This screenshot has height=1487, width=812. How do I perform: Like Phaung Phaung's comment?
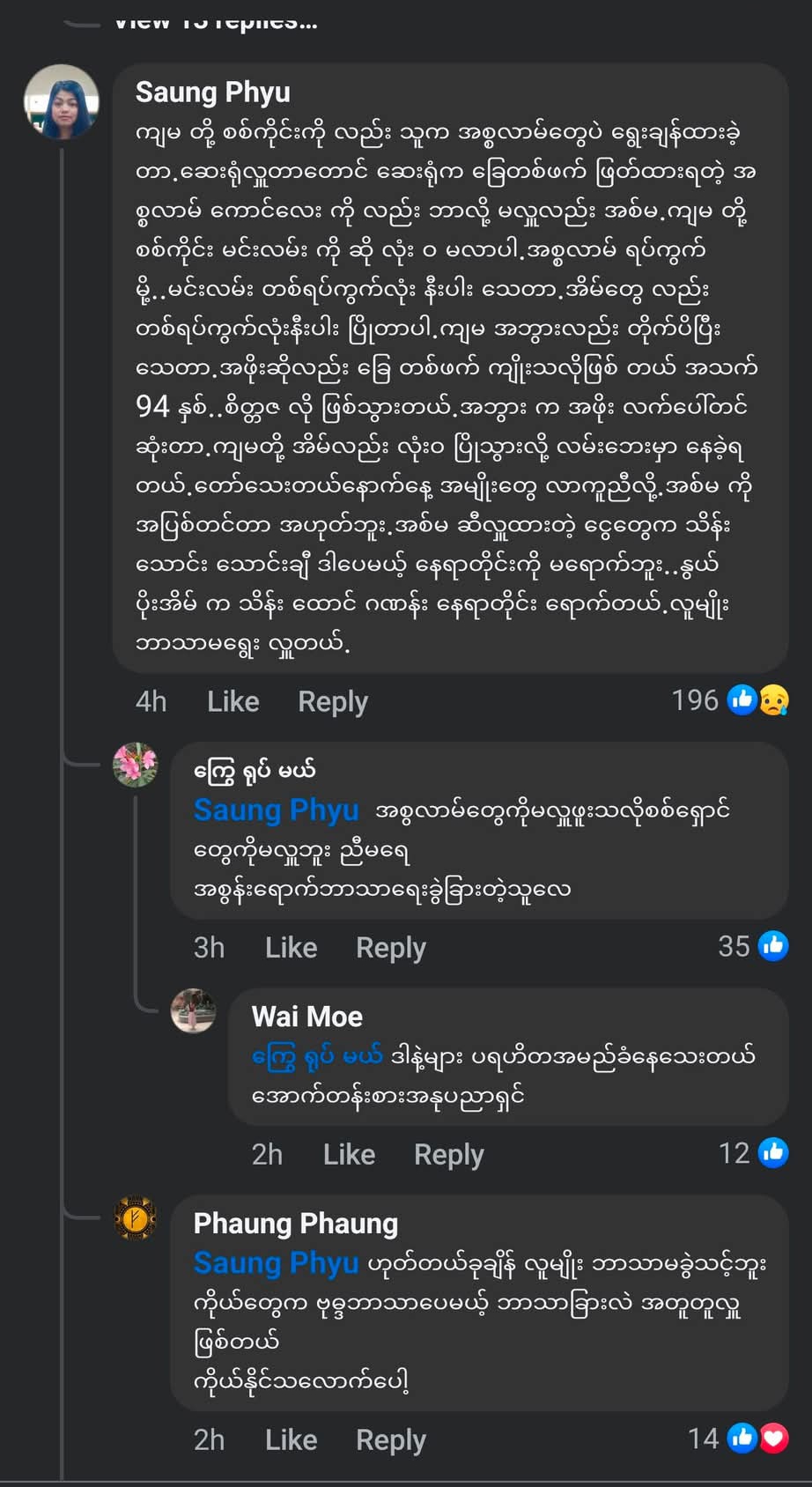[291, 1439]
